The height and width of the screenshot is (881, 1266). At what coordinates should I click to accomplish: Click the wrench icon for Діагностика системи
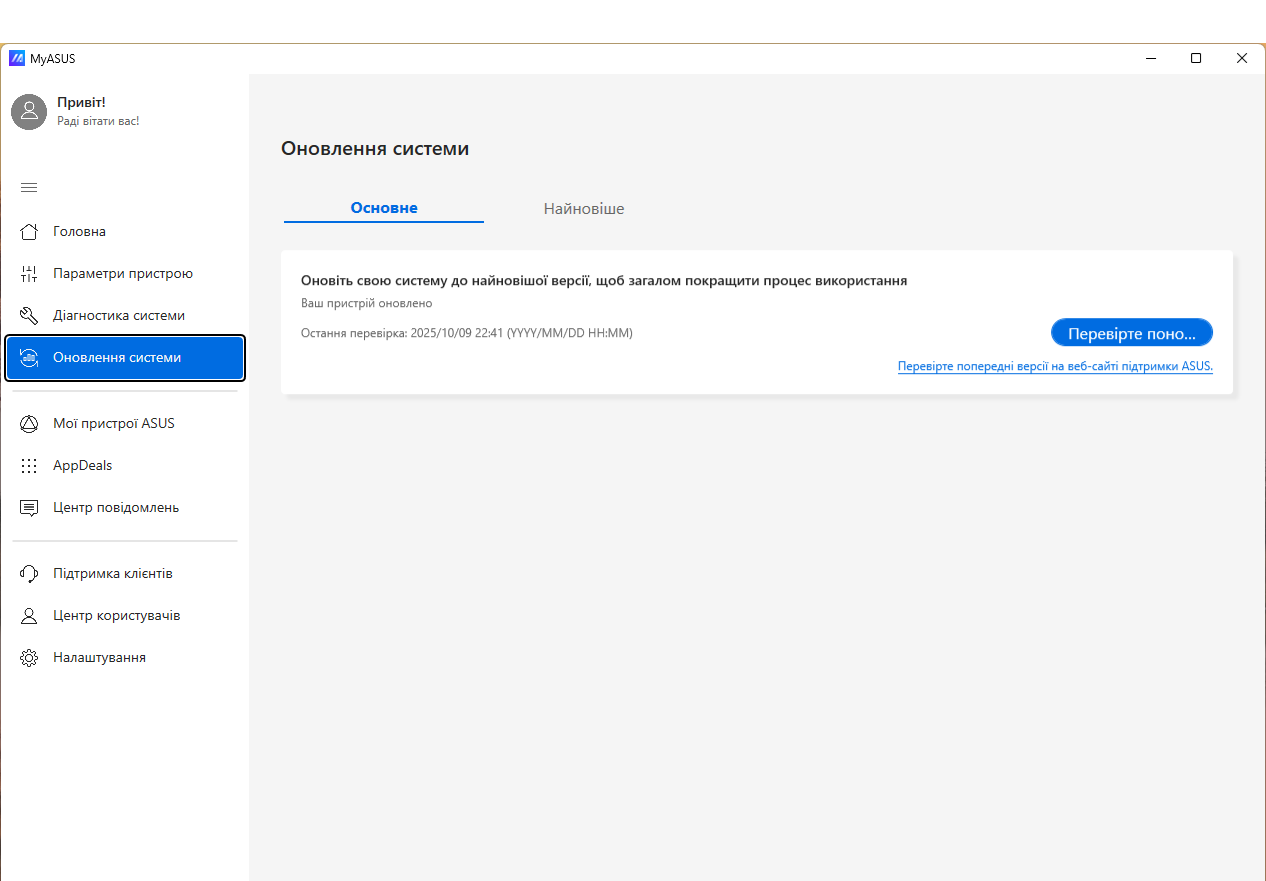[x=29, y=316]
